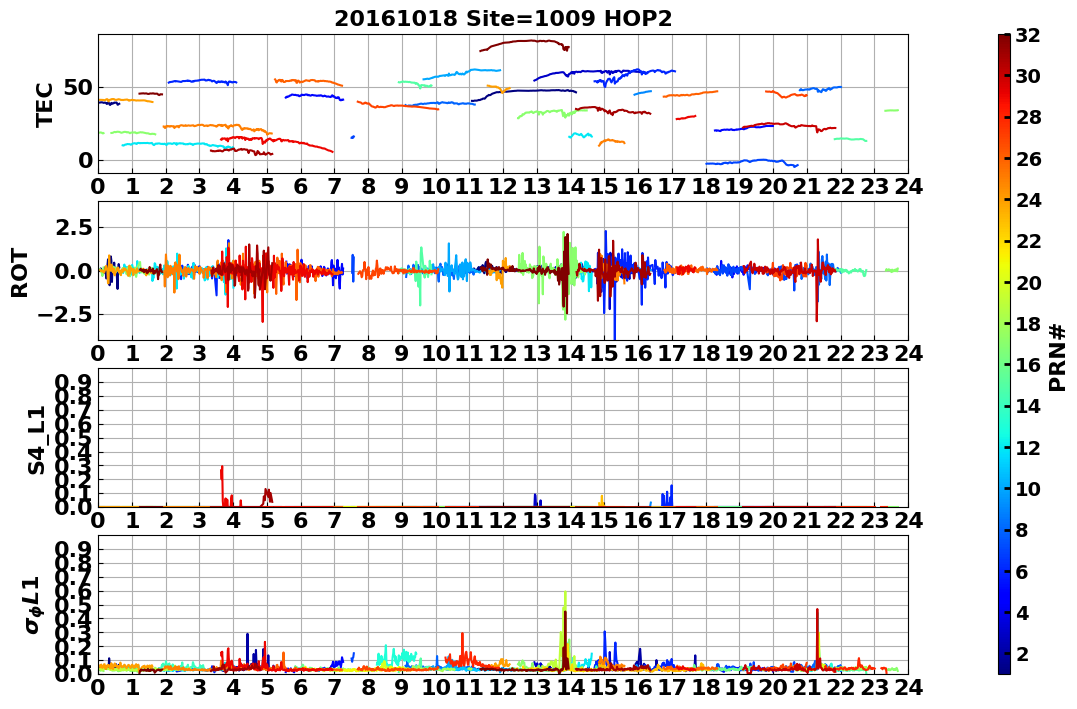Select the colorbar tick labeled 28
Image resolution: width=1077 pixels, height=709 pixels.
click(x=1028, y=117)
